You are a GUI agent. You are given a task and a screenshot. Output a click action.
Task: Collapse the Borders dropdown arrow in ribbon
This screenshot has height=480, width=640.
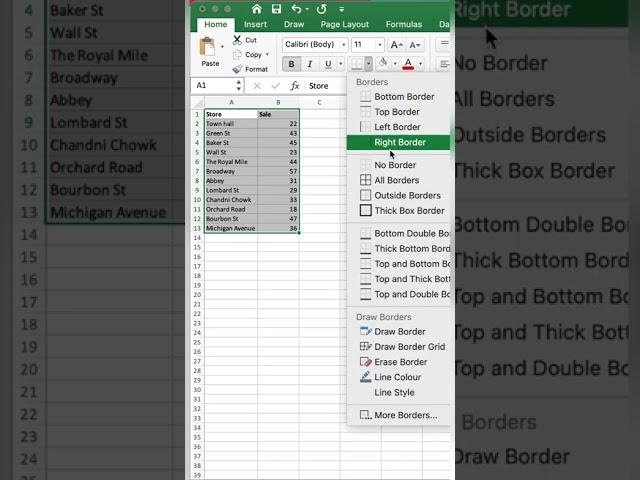pos(368,64)
